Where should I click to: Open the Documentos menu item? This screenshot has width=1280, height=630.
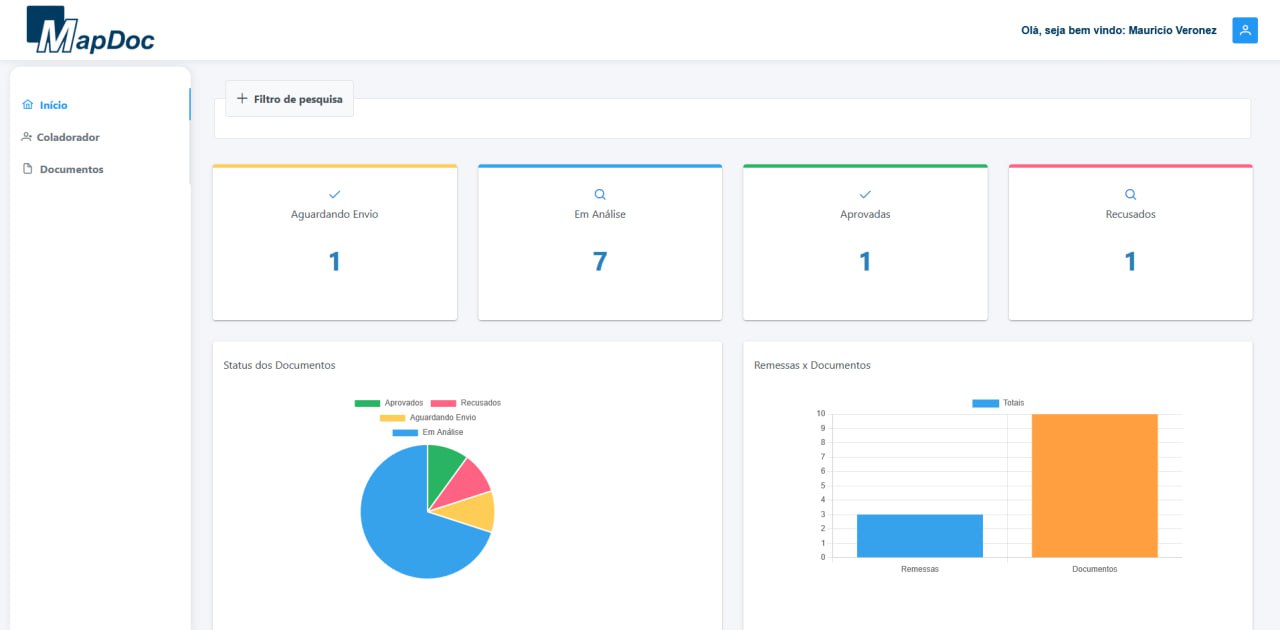click(71, 169)
